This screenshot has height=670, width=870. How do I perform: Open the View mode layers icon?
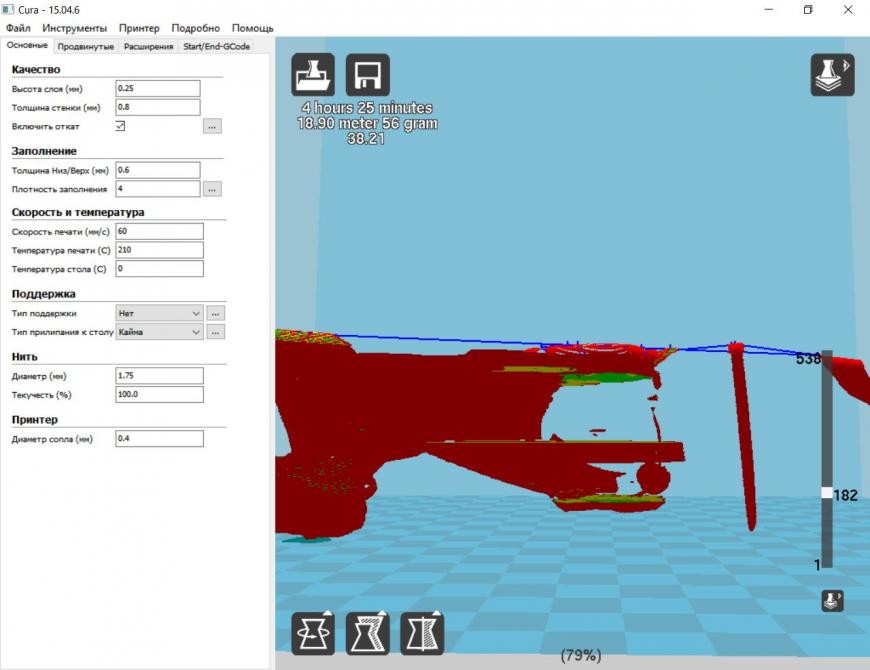click(832, 75)
